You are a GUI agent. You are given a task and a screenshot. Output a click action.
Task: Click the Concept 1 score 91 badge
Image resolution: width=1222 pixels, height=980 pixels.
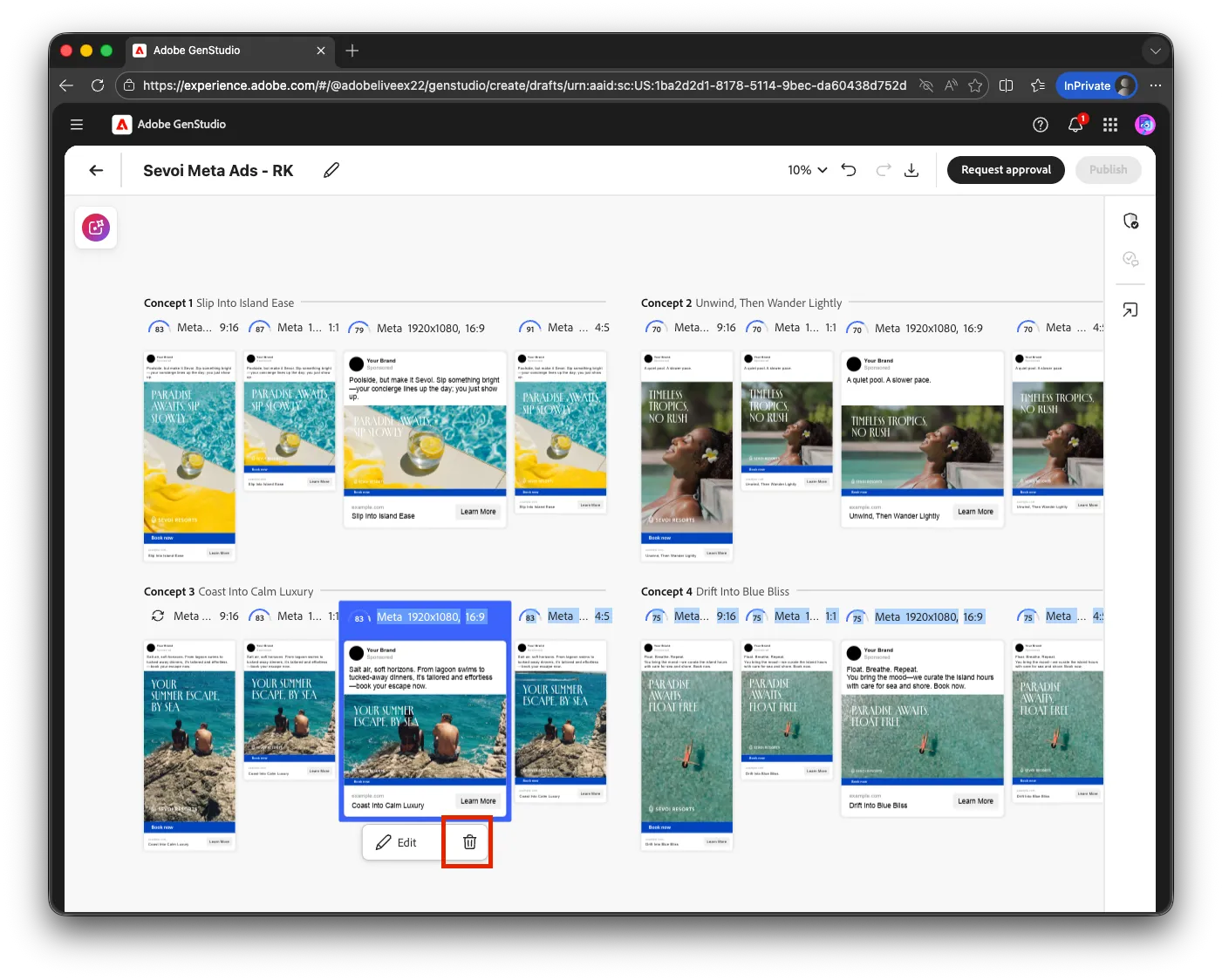(529, 329)
